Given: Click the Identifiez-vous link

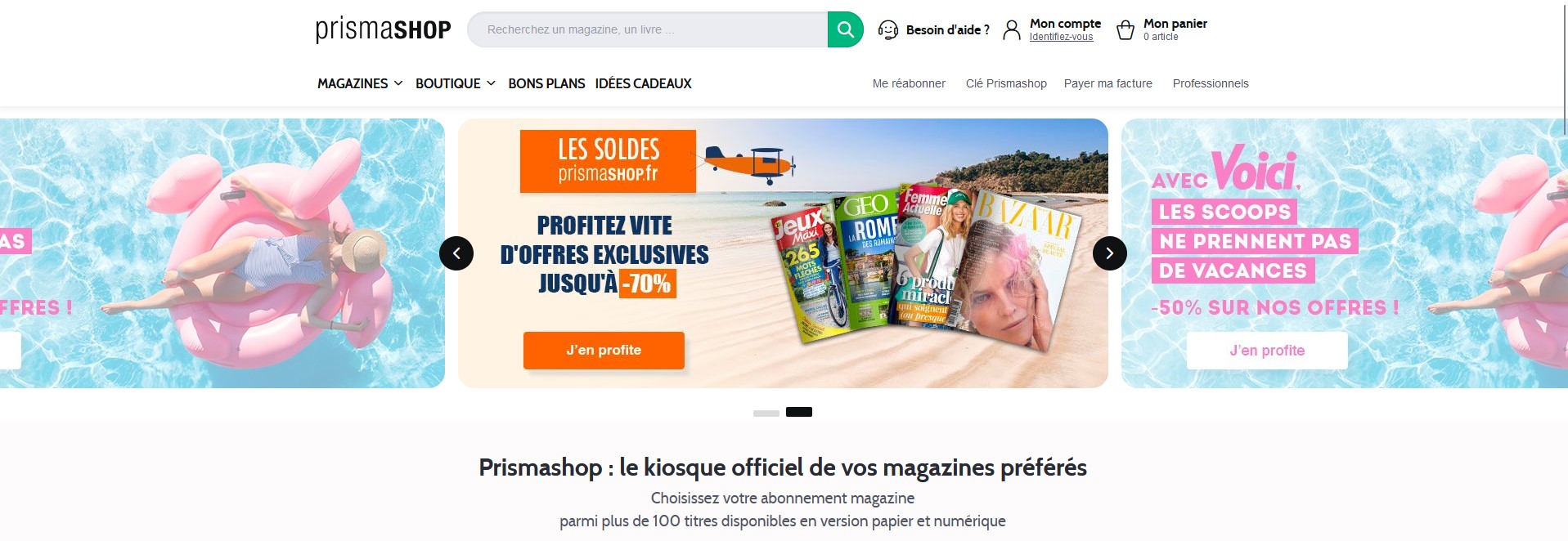Looking at the screenshot, I should [1061, 37].
